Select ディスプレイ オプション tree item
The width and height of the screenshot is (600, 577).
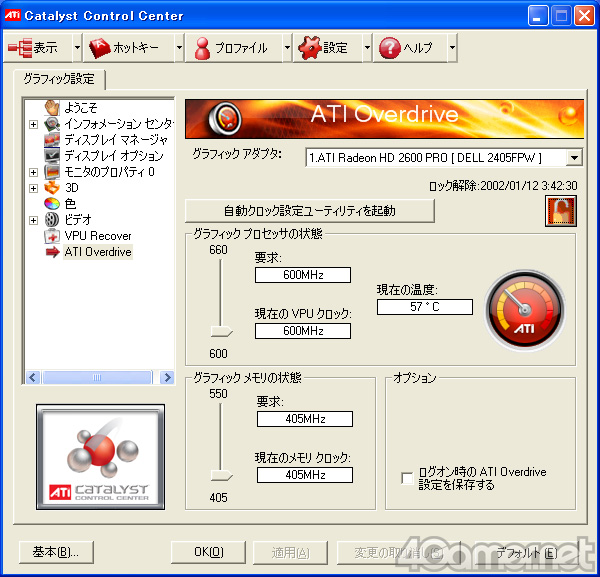114,156
